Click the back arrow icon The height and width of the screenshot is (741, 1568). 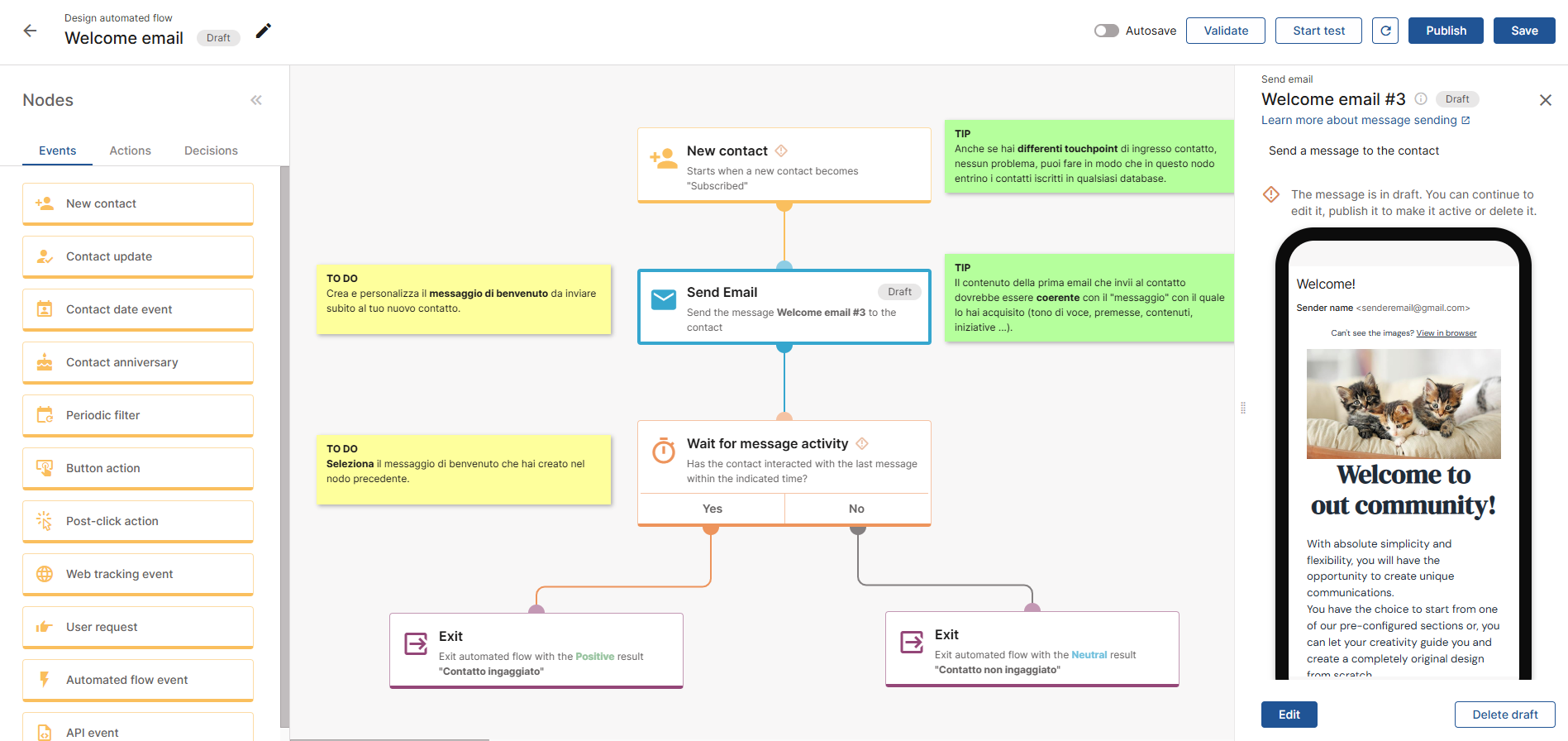[x=31, y=31]
